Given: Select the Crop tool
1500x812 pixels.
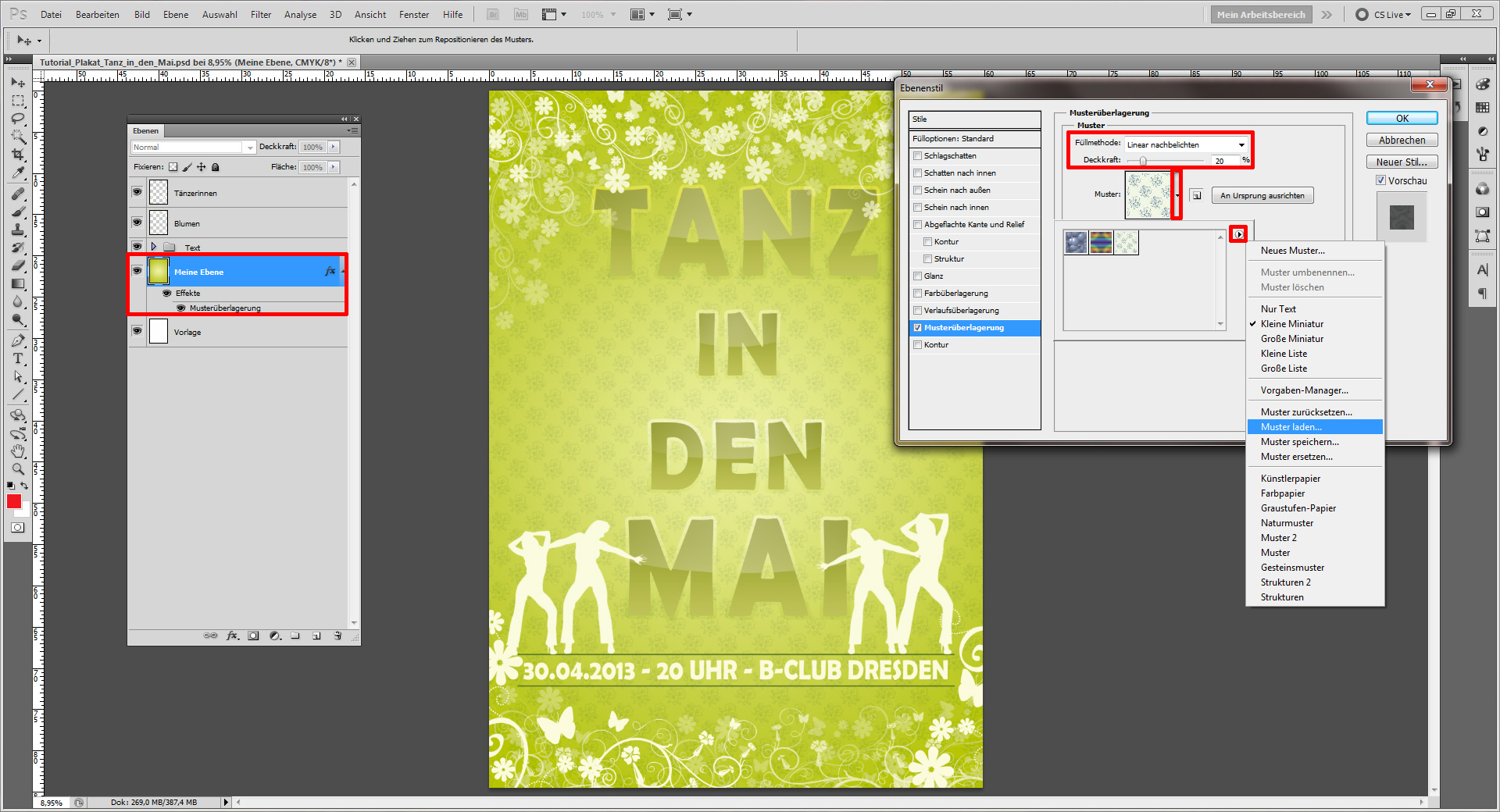Looking at the screenshot, I should tap(17, 154).
